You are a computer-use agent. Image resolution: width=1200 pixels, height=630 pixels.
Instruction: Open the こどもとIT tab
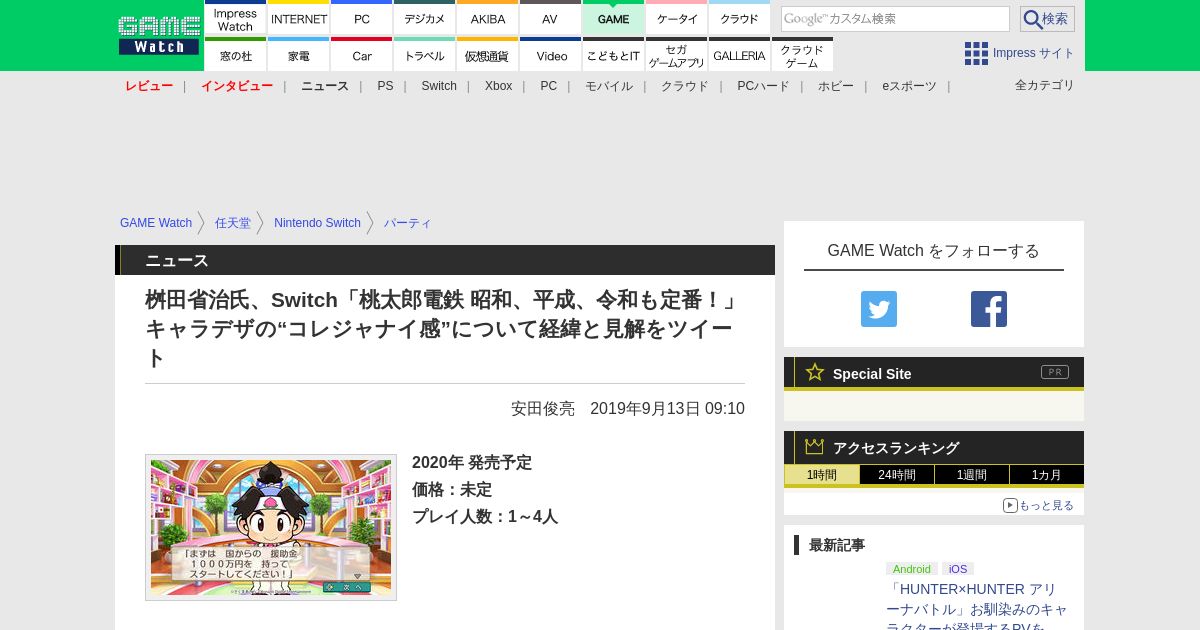point(613,55)
